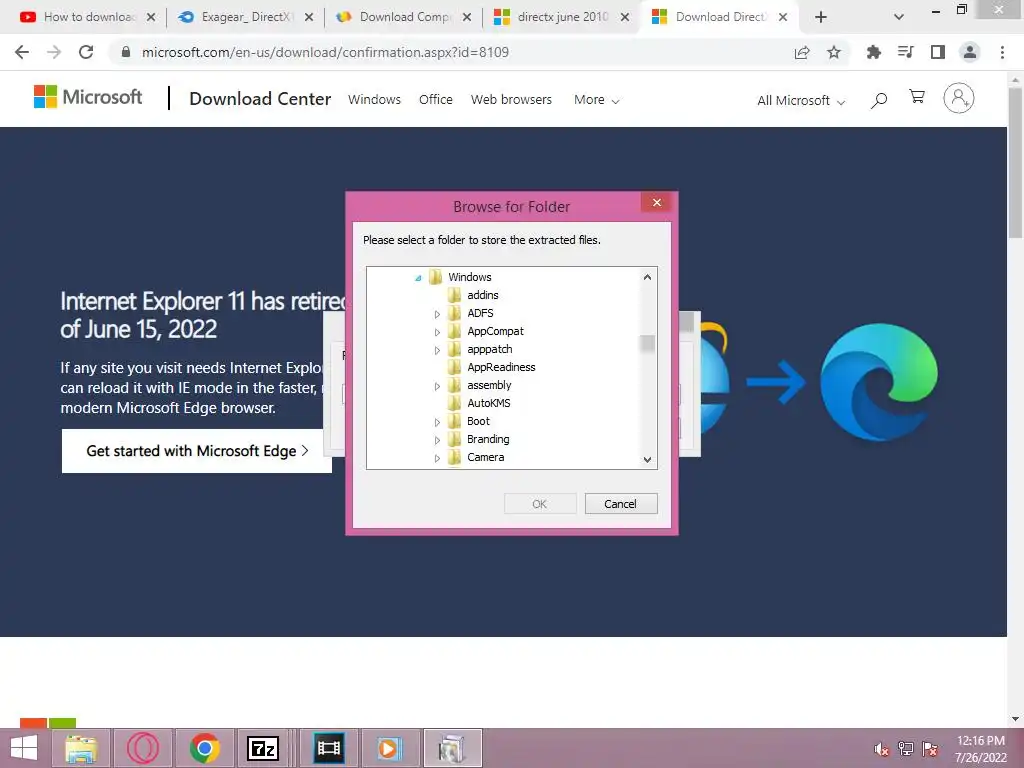The image size is (1024, 768).
Task: Open the shopping cart icon
Action: click(917, 97)
